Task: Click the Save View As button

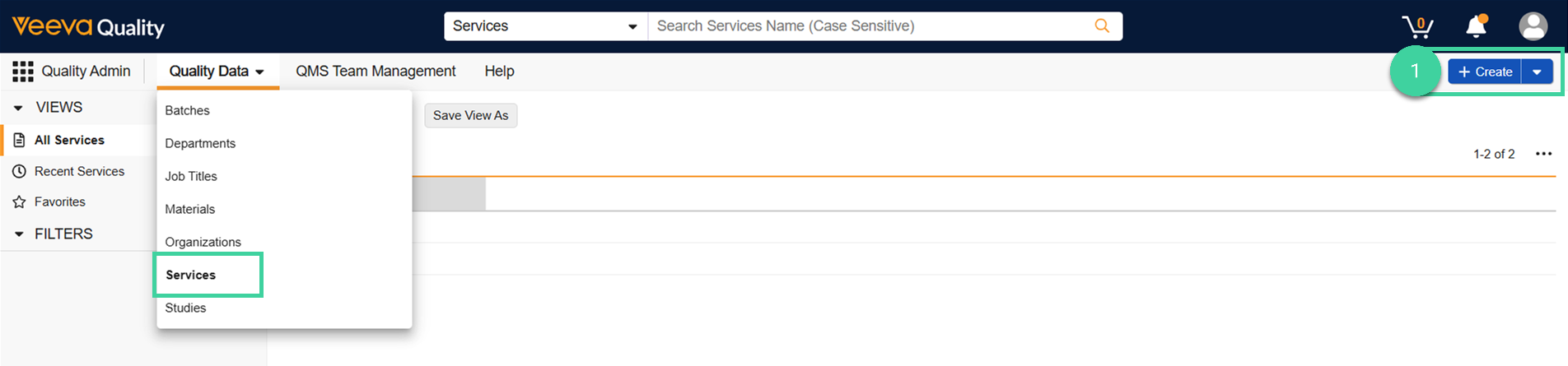Action: coord(470,115)
